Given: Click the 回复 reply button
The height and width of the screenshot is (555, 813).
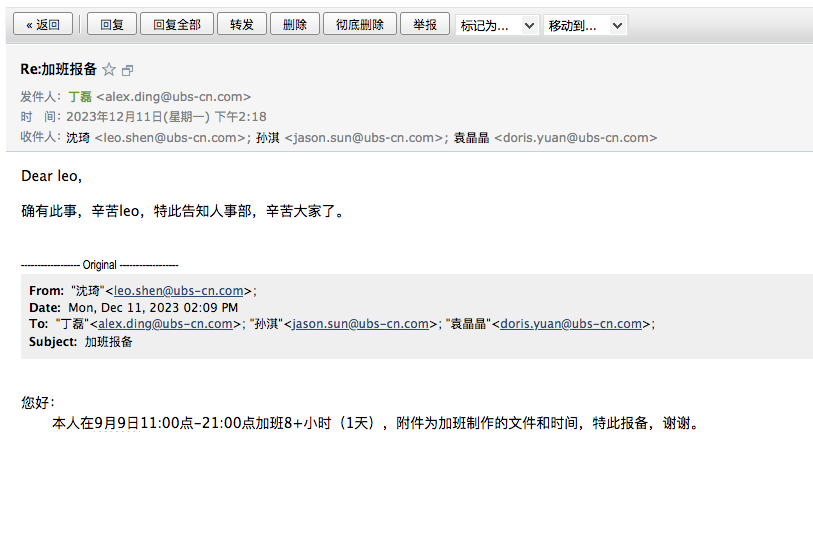Looking at the screenshot, I should click(112, 25).
